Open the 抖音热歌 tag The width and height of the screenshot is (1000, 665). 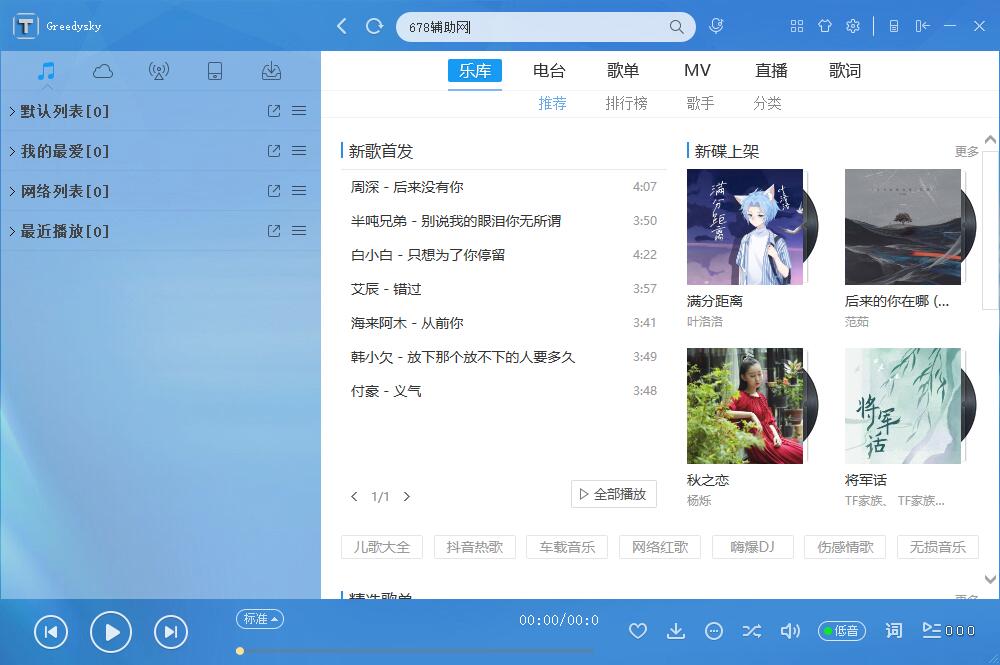pyautogui.click(x=474, y=547)
